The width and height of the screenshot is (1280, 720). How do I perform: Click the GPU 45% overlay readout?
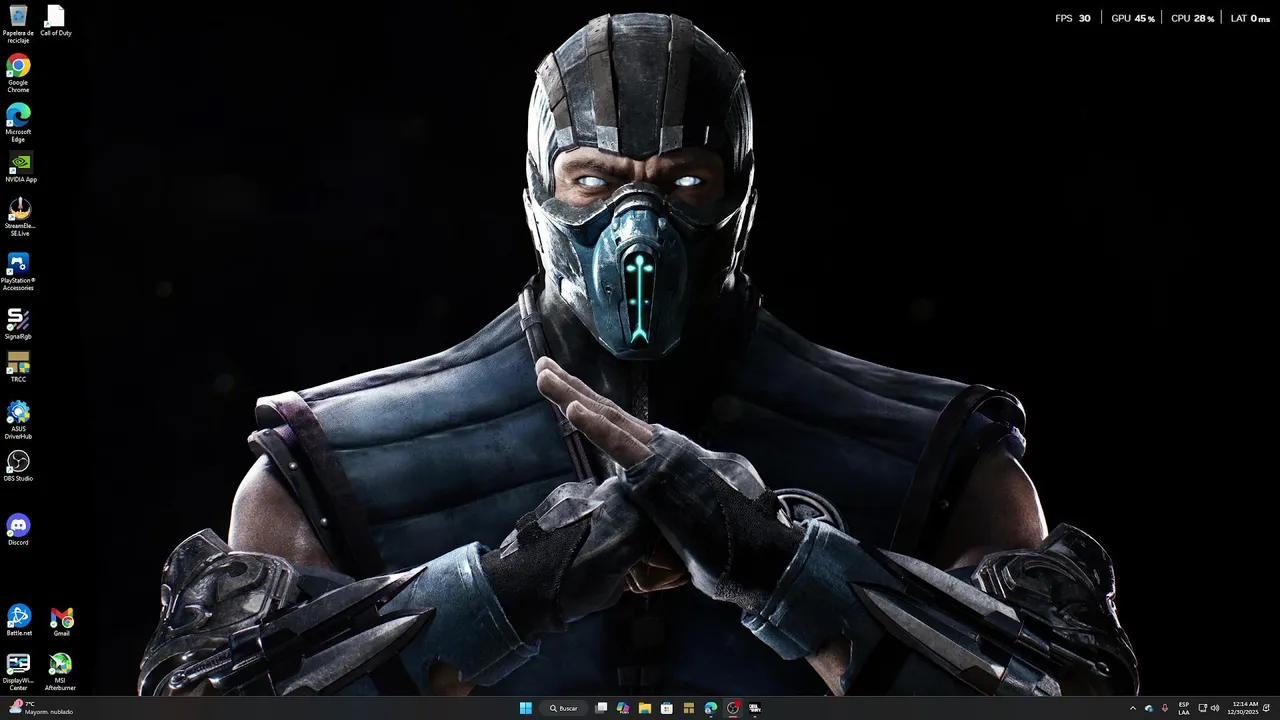click(1133, 18)
